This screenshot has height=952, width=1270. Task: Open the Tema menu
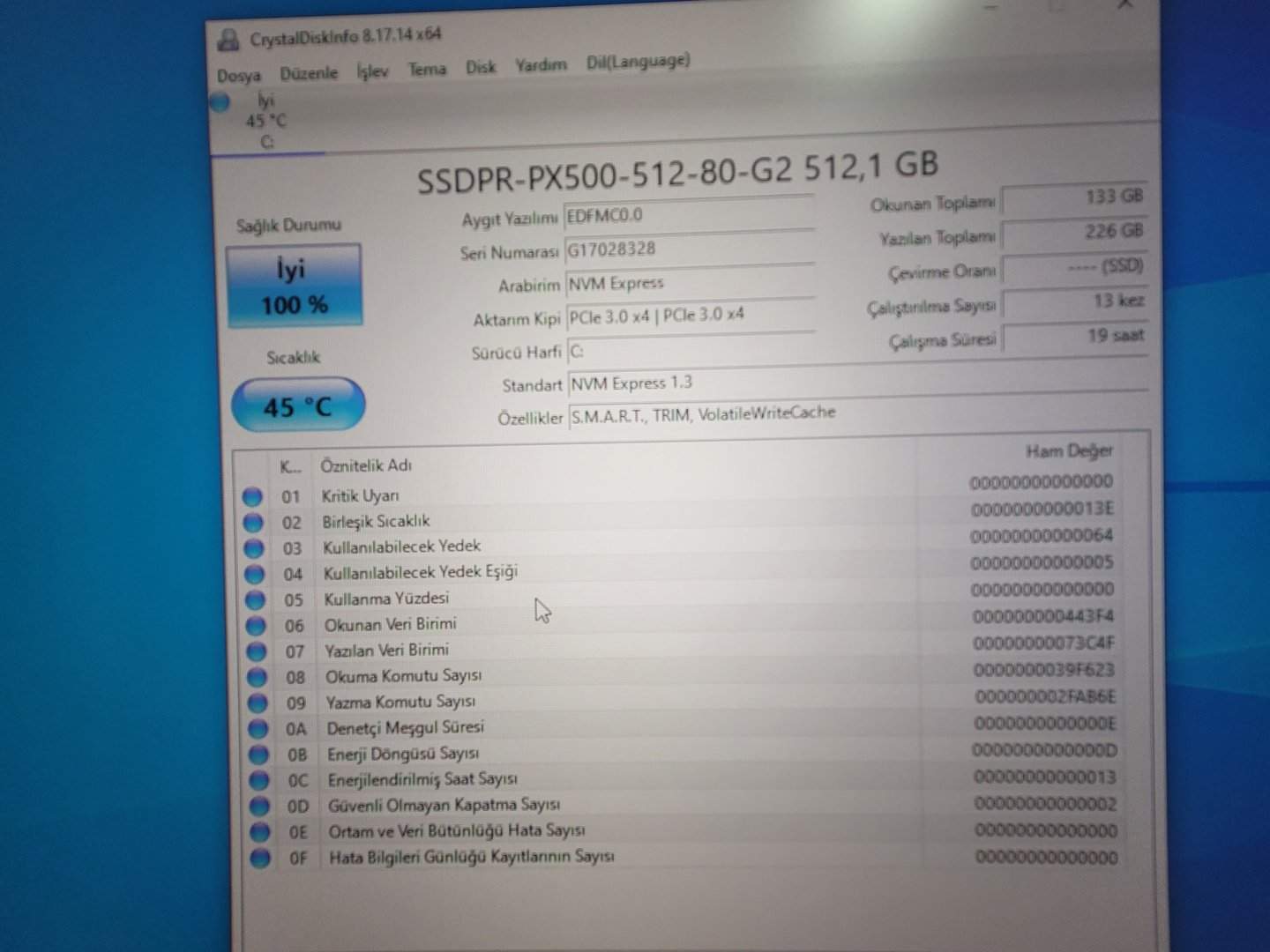tap(427, 69)
